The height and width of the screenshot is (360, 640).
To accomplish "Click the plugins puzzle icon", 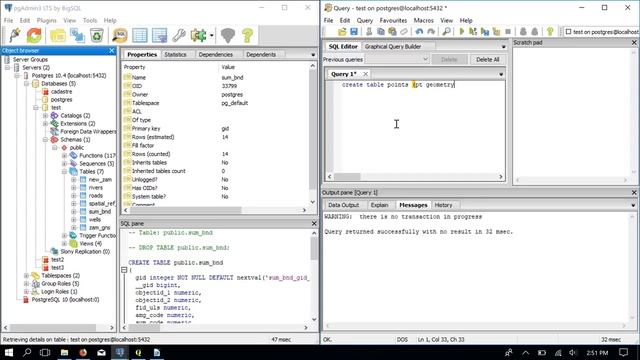I will 198,36.
